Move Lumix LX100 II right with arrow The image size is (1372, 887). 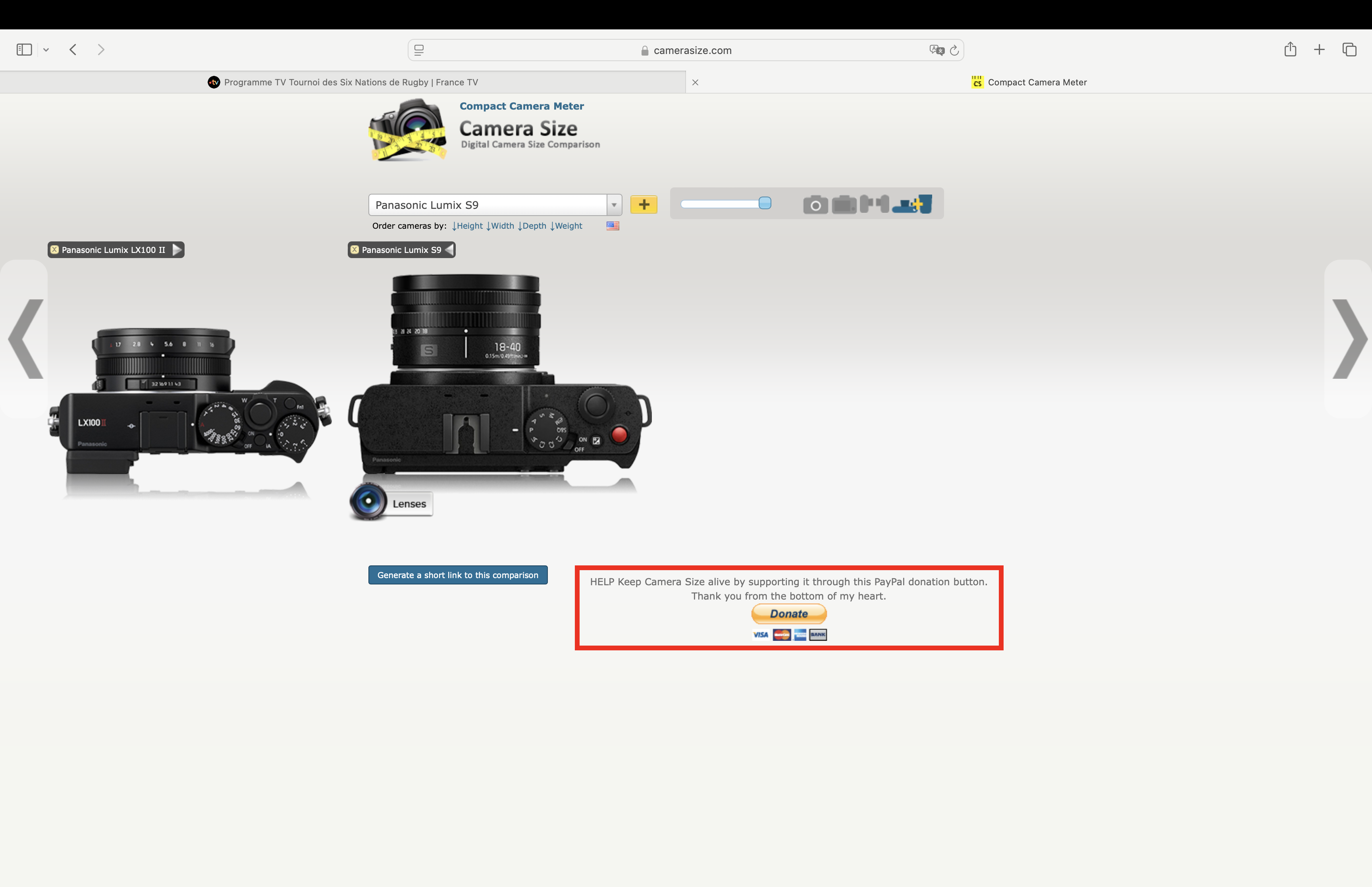177,249
